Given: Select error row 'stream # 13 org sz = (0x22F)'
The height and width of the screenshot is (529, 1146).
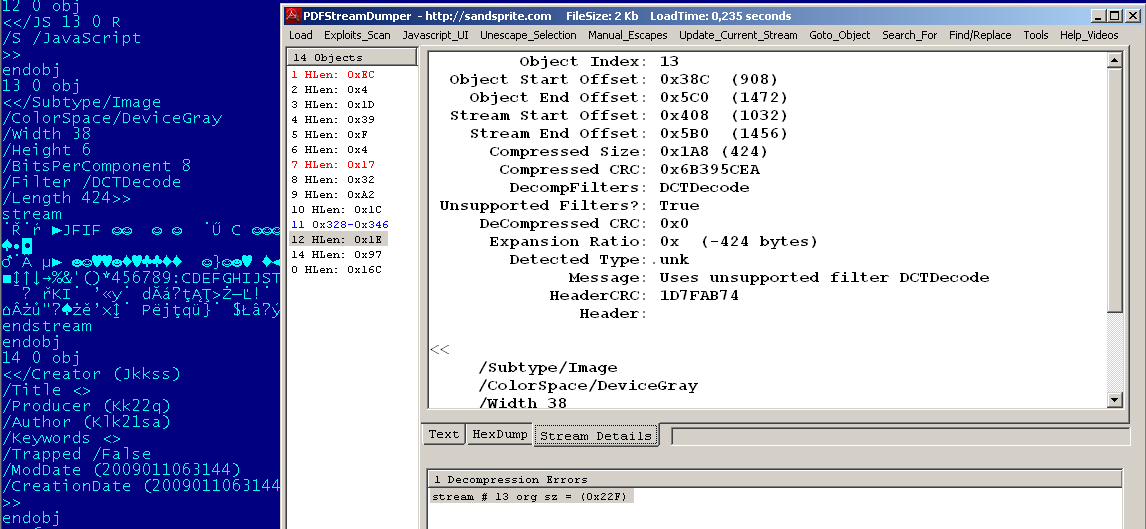Looking at the screenshot, I should [533, 497].
